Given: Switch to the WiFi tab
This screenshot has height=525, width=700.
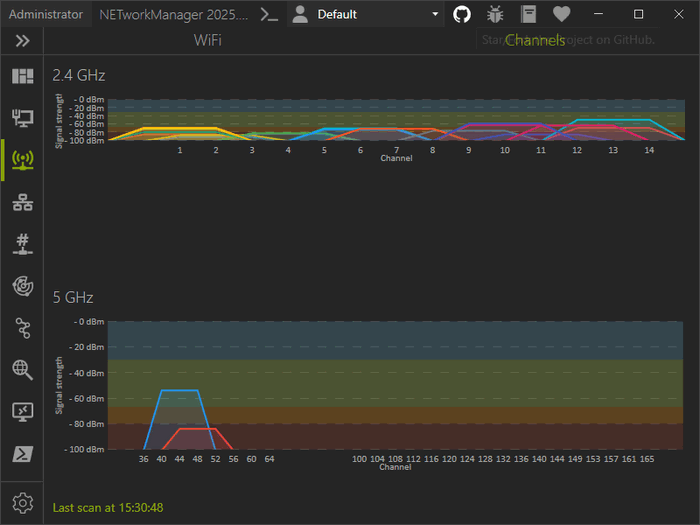Looking at the screenshot, I should (207, 40).
